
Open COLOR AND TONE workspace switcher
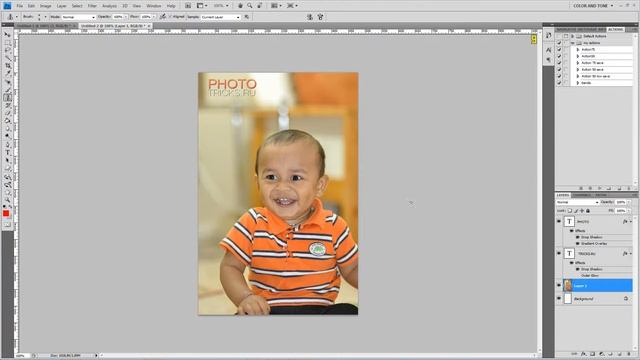click(593, 6)
